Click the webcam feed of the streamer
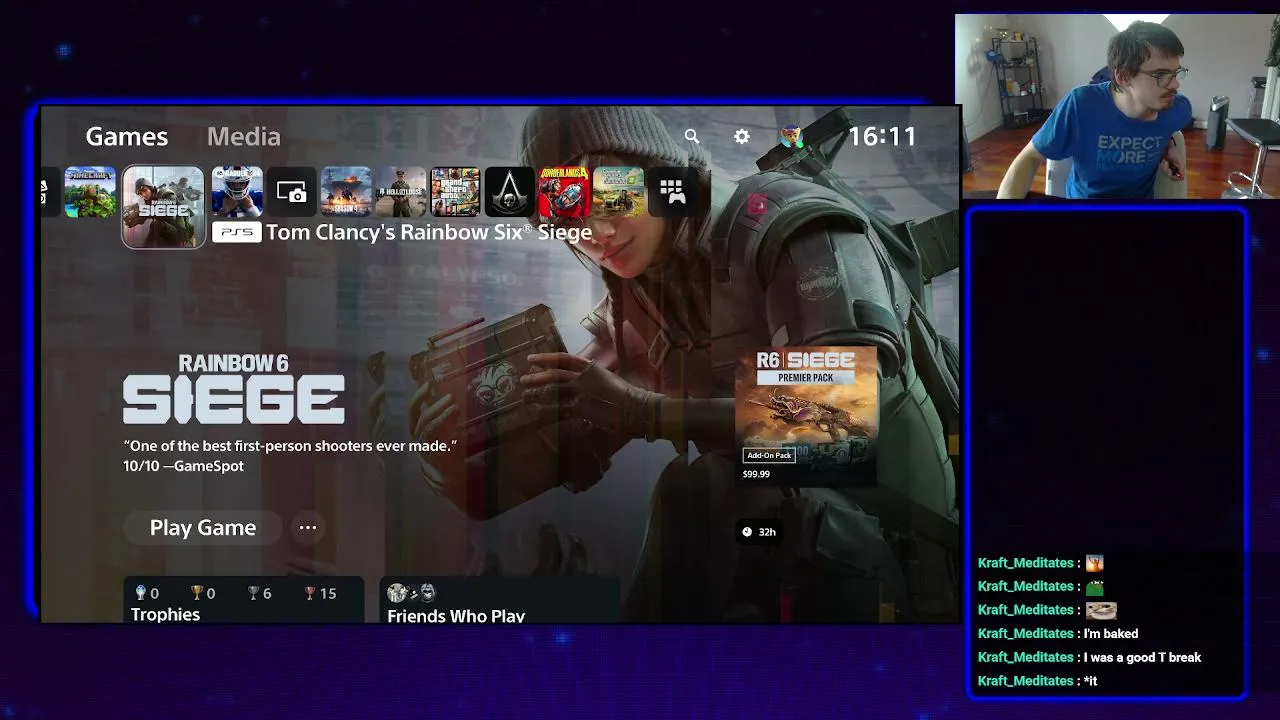 click(x=1117, y=106)
